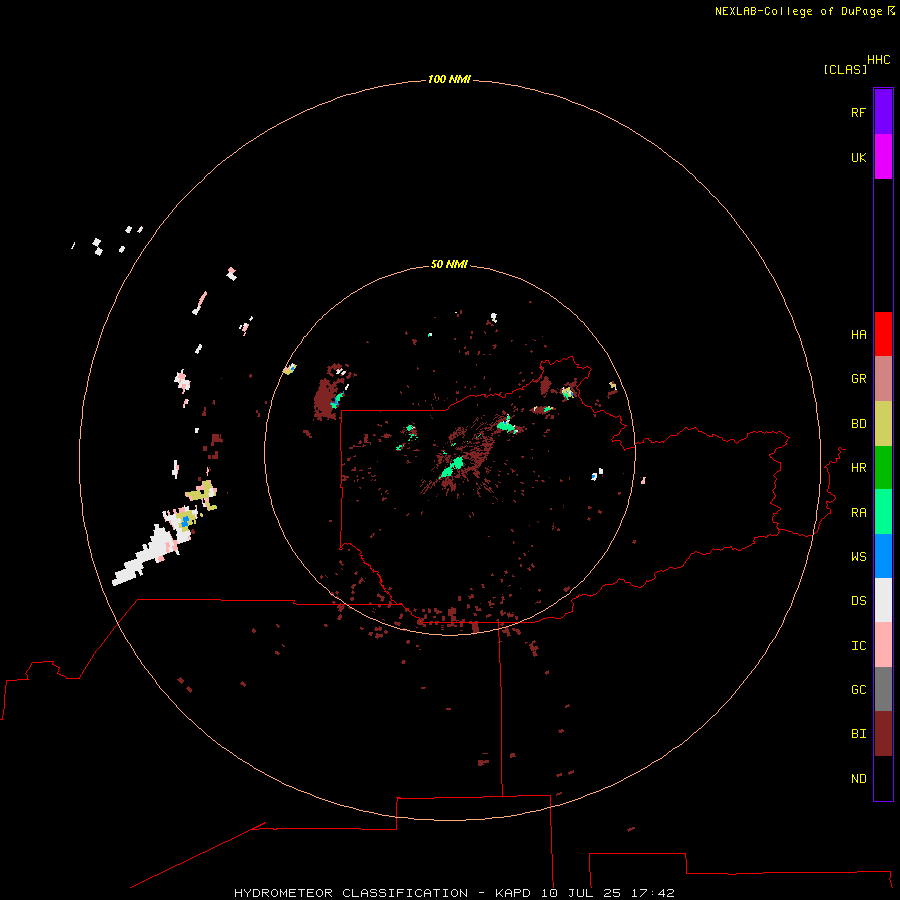
Task: Choose the WS blue legend swatch
Action: click(x=883, y=556)
